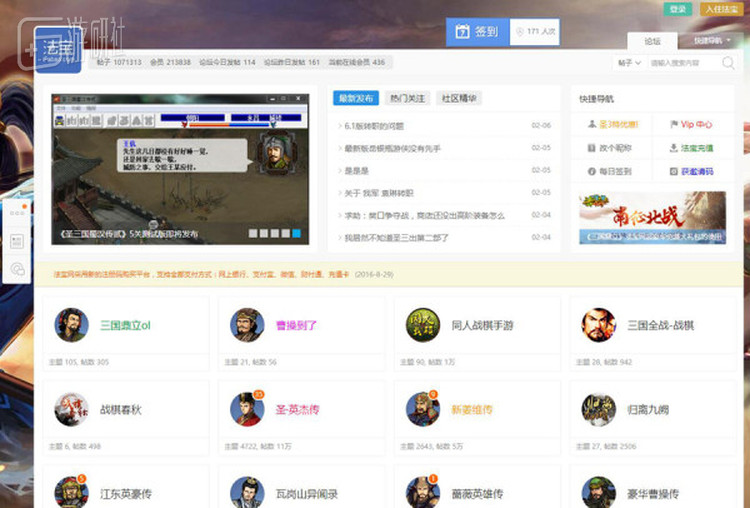The image size is (750, 508).
Task: Open the 获取激活码 link
Action: click(697, 171)
